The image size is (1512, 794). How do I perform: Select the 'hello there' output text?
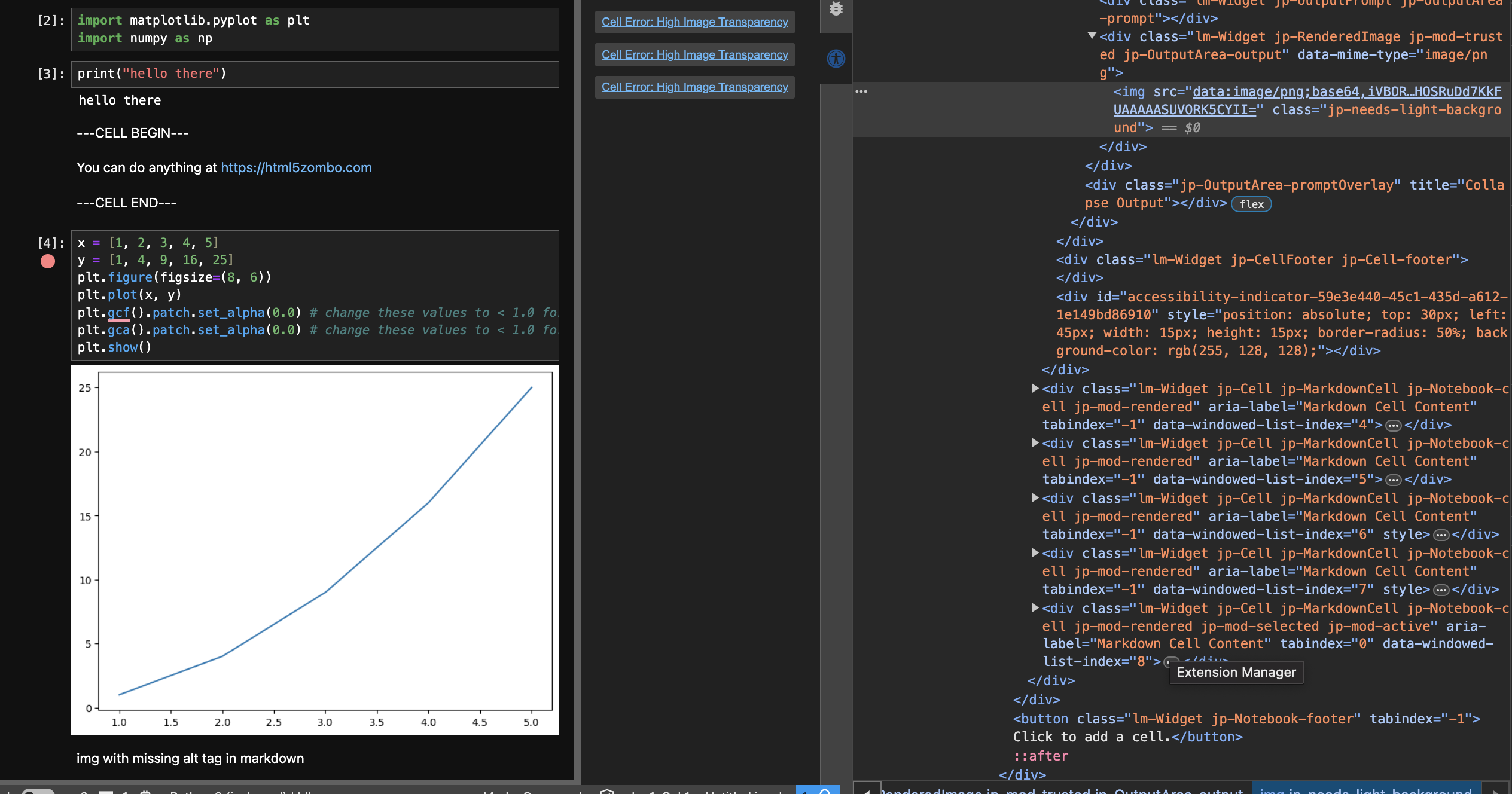point(120,100)
